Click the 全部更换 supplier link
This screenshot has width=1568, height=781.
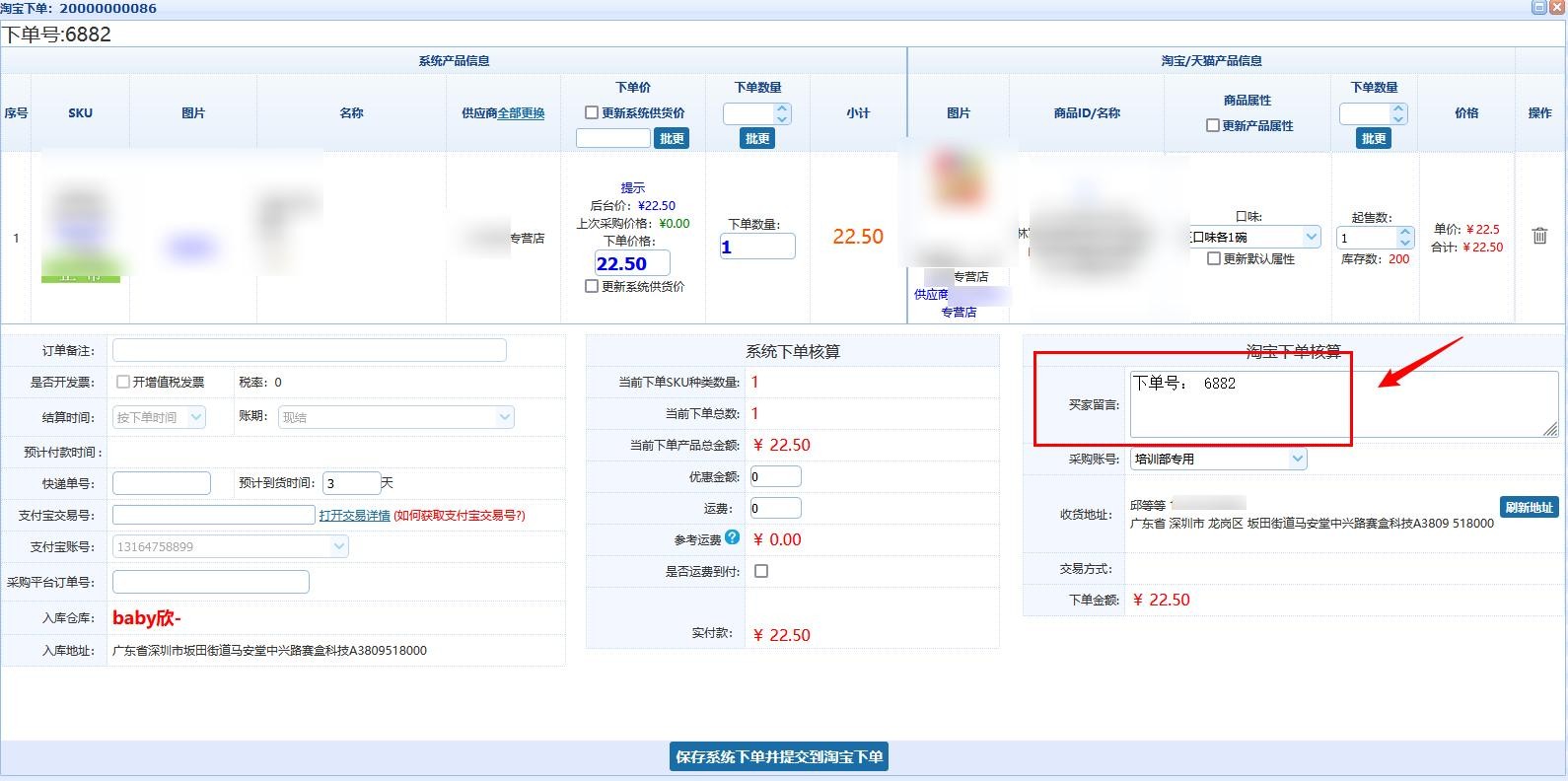click(521, 113)
